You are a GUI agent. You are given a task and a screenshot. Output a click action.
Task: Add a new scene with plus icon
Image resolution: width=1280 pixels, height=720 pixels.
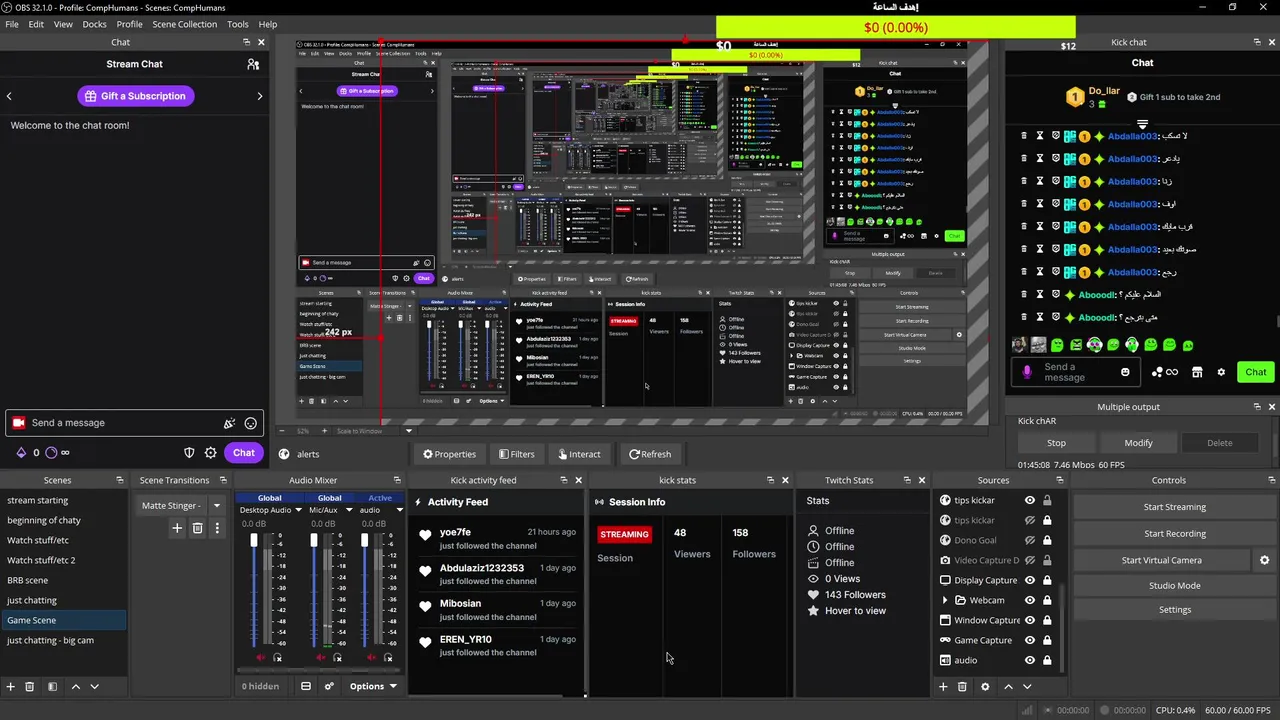[10, 687]
